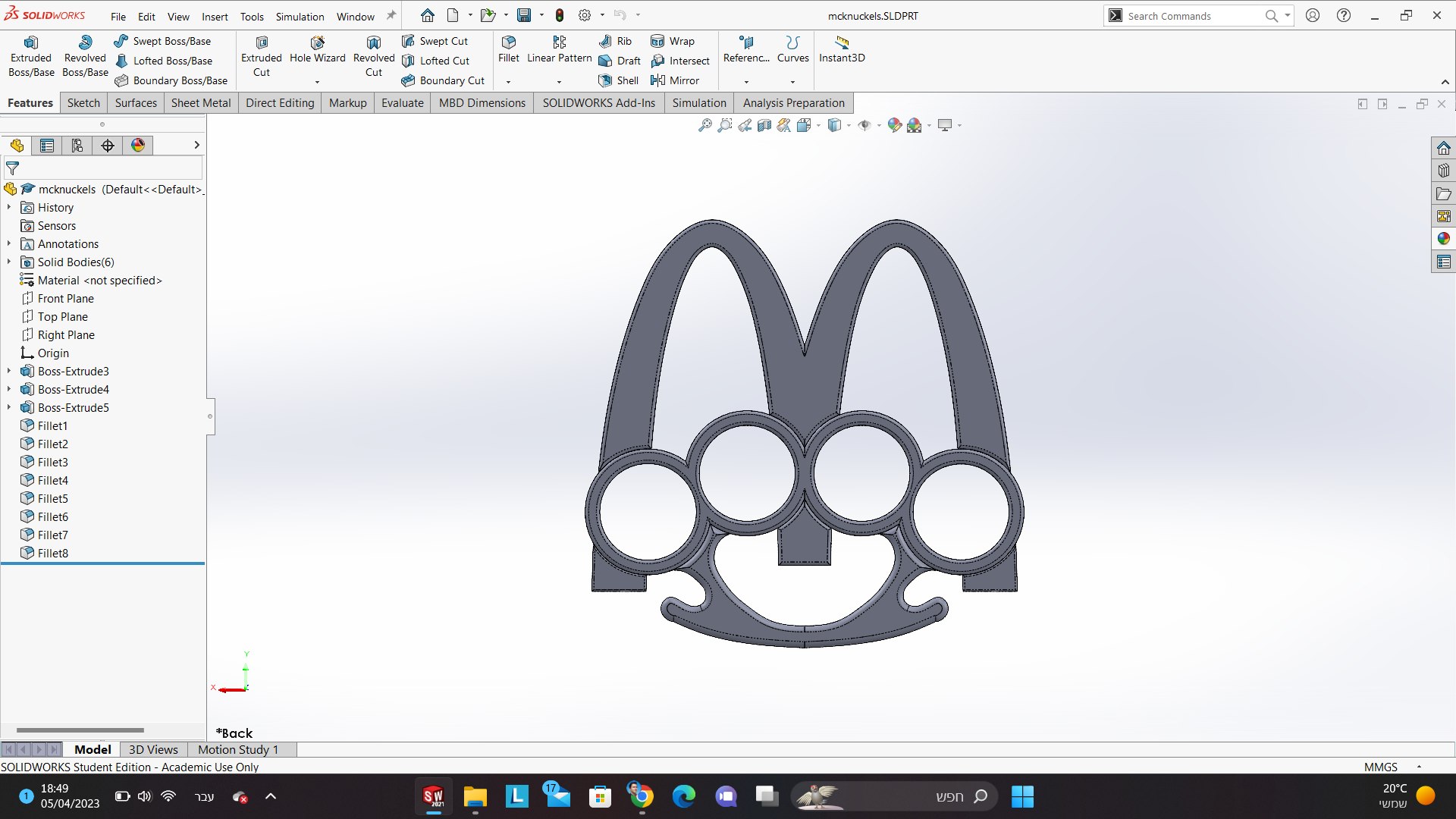The height and width of the screenshot is (819, 1456).
Task: Click the Draft tool
Action: (620, 61)
